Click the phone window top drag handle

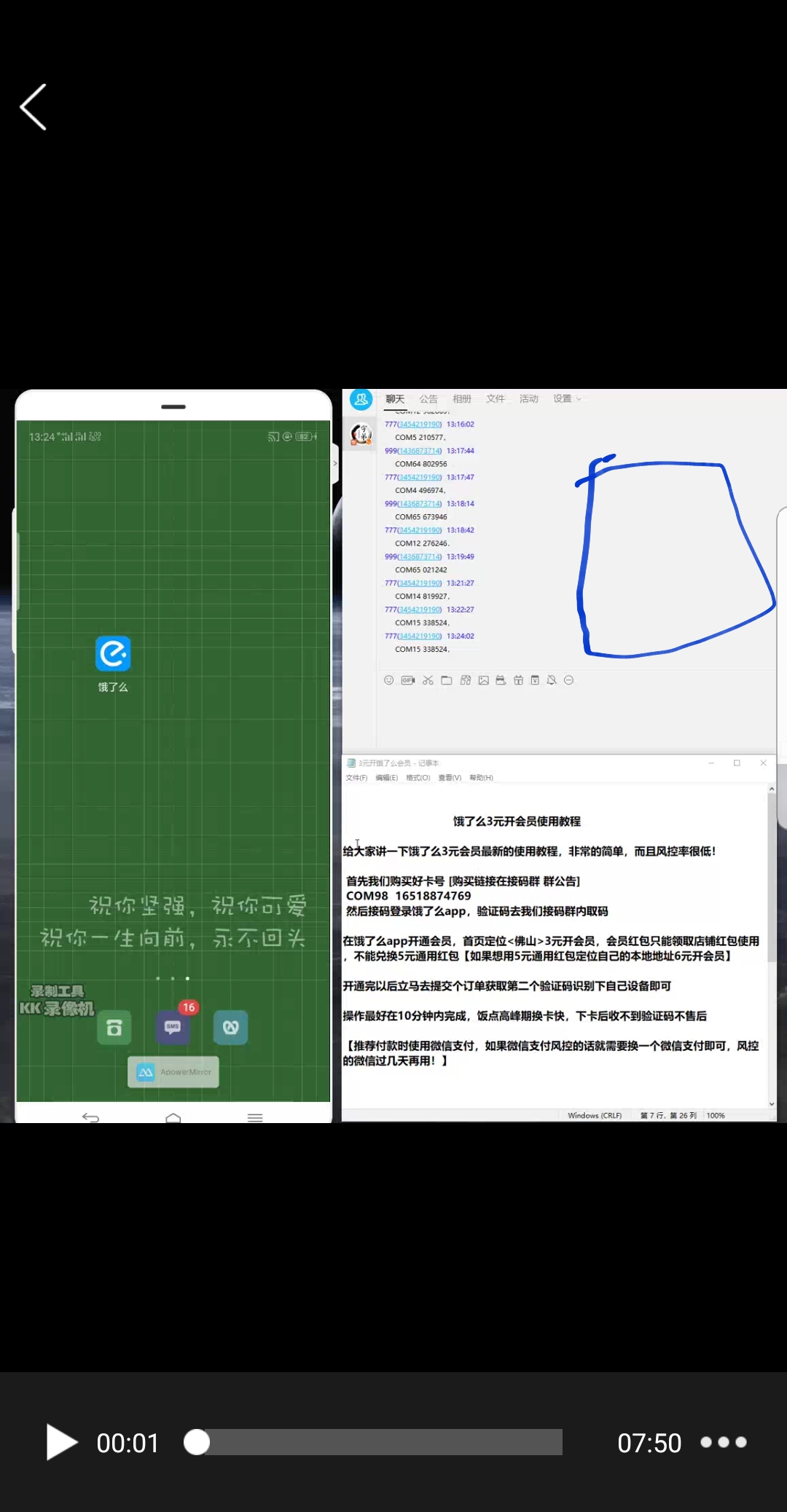173,406
